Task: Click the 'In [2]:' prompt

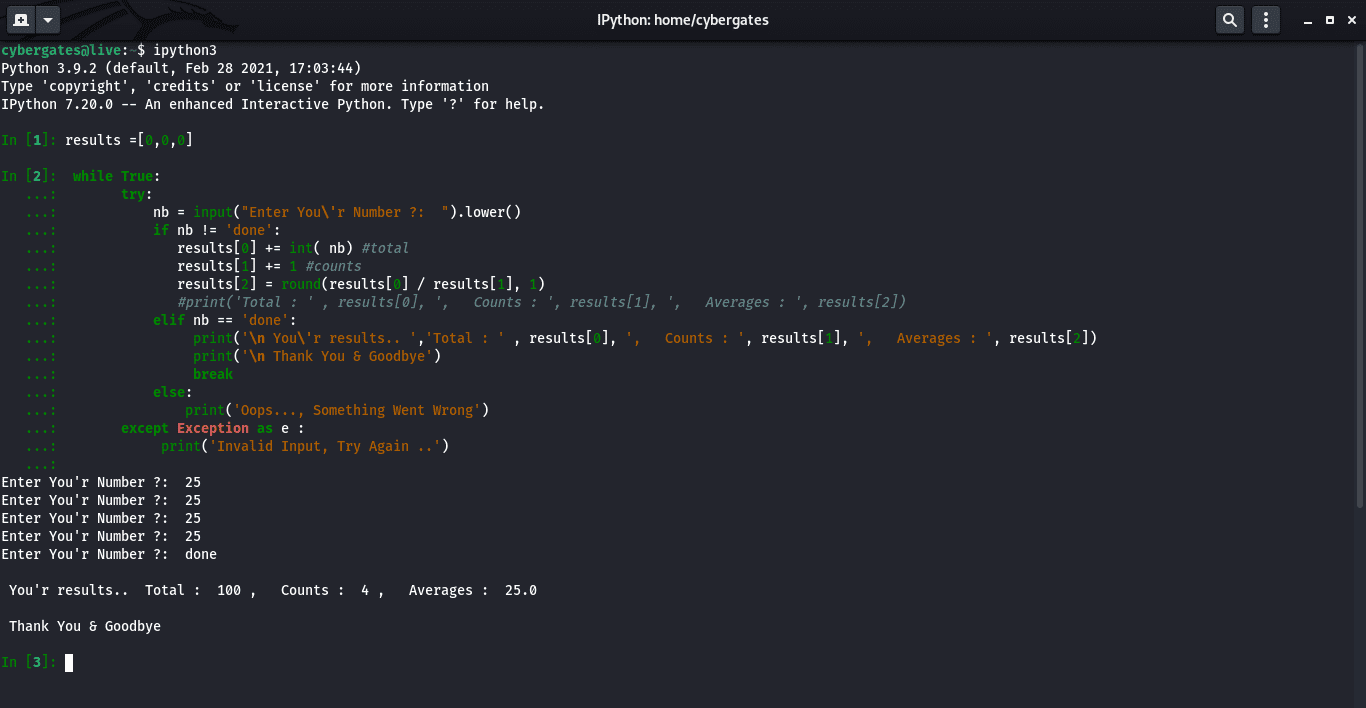Action: (x=29, y=176)
